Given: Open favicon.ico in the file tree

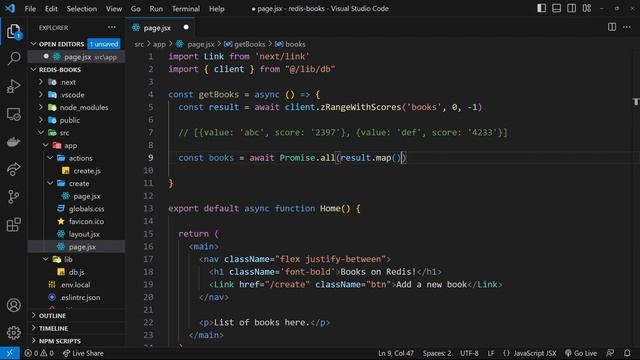Looking at the screenshot, I should [76, 221].
